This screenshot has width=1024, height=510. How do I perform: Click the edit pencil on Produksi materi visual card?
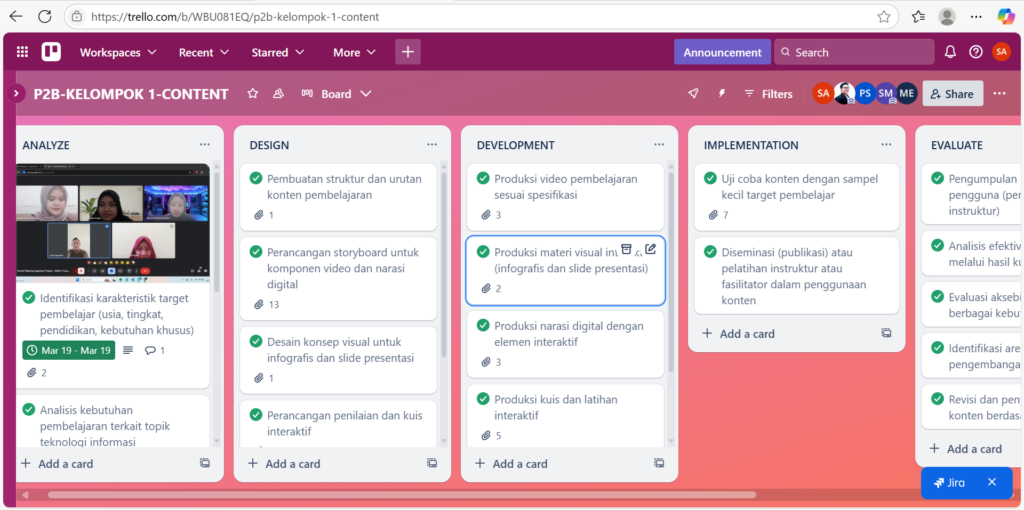651,249
